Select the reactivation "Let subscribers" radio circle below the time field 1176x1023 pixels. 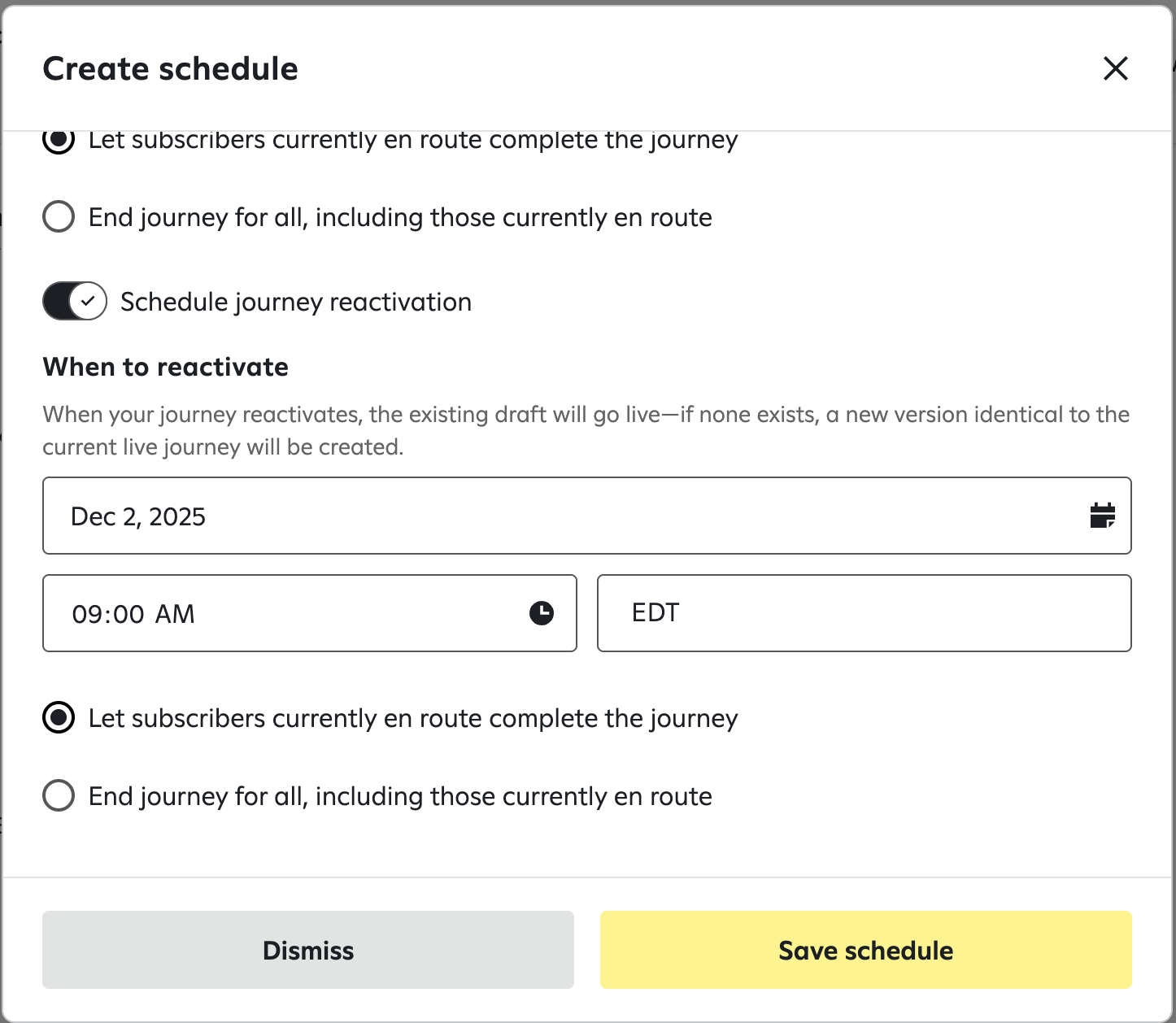point(59,718)
